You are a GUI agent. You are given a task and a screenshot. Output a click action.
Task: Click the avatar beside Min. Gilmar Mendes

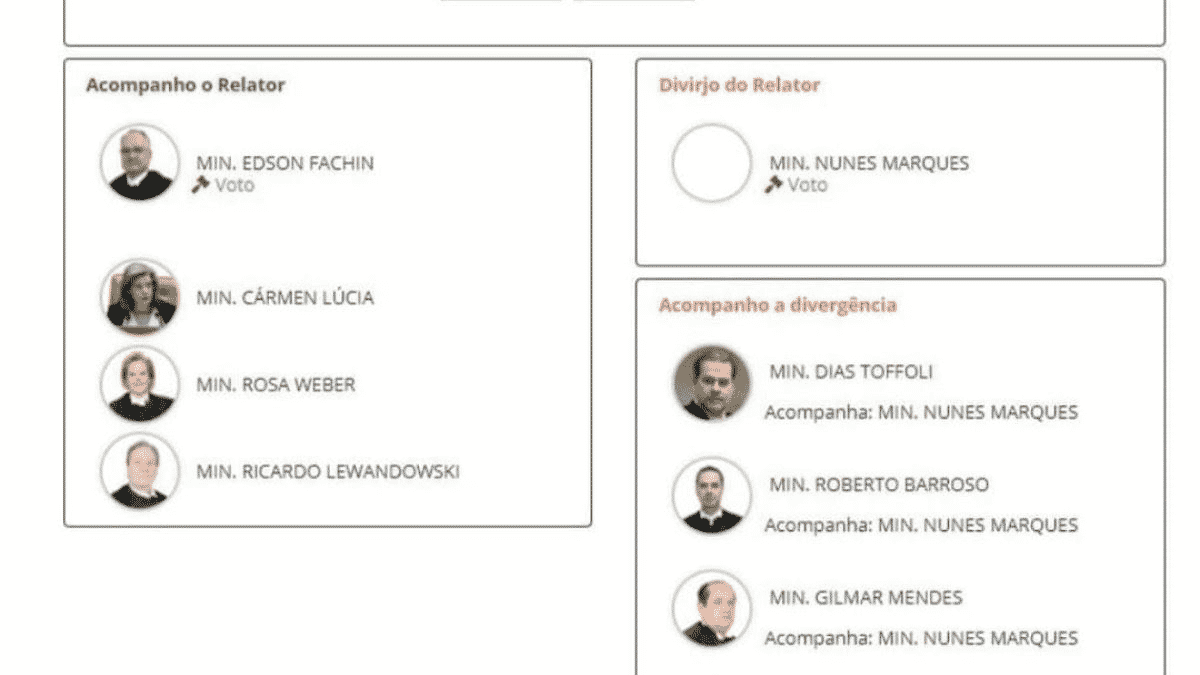coord(711,609)
